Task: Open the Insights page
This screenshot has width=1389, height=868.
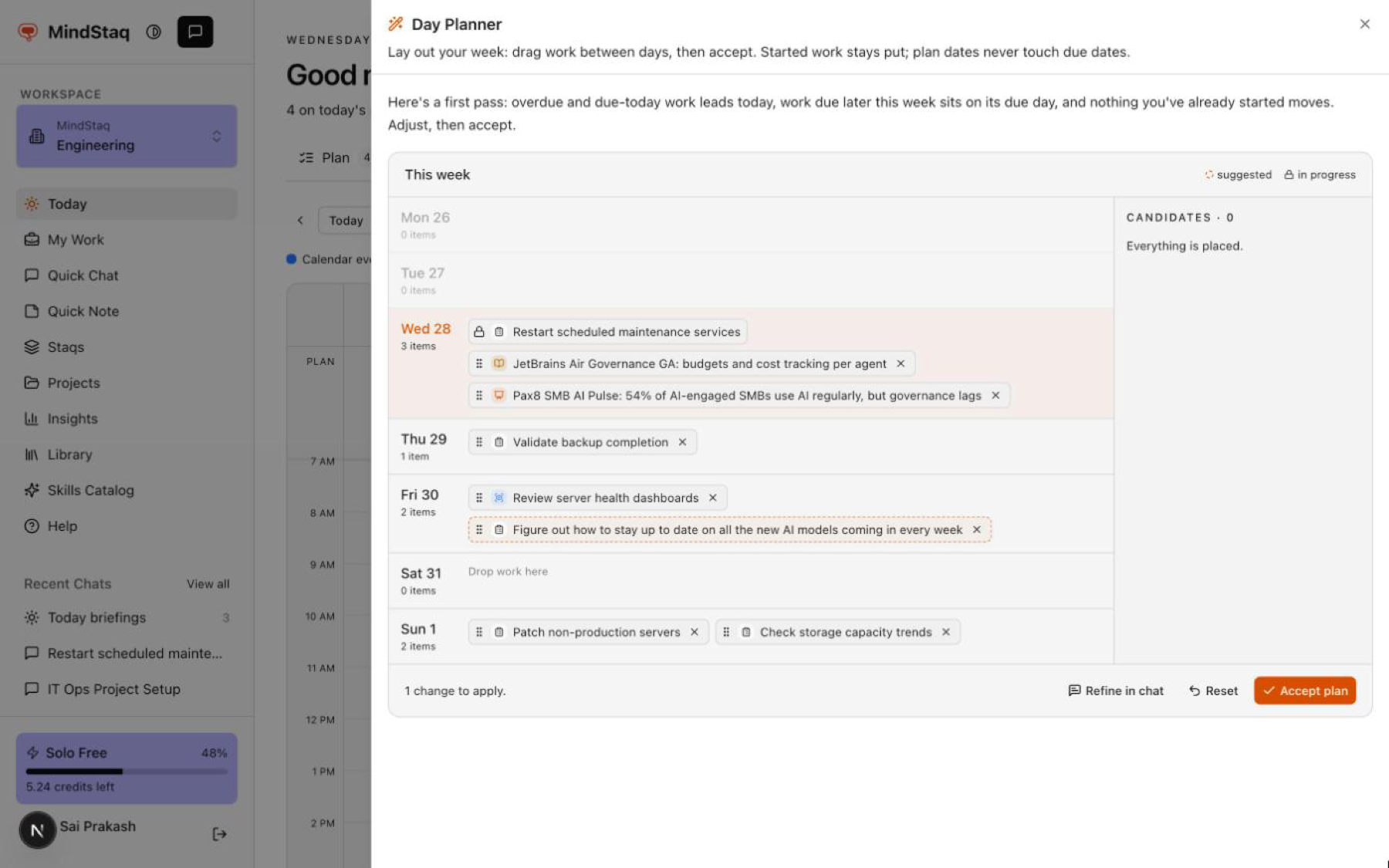Action: 127,419
